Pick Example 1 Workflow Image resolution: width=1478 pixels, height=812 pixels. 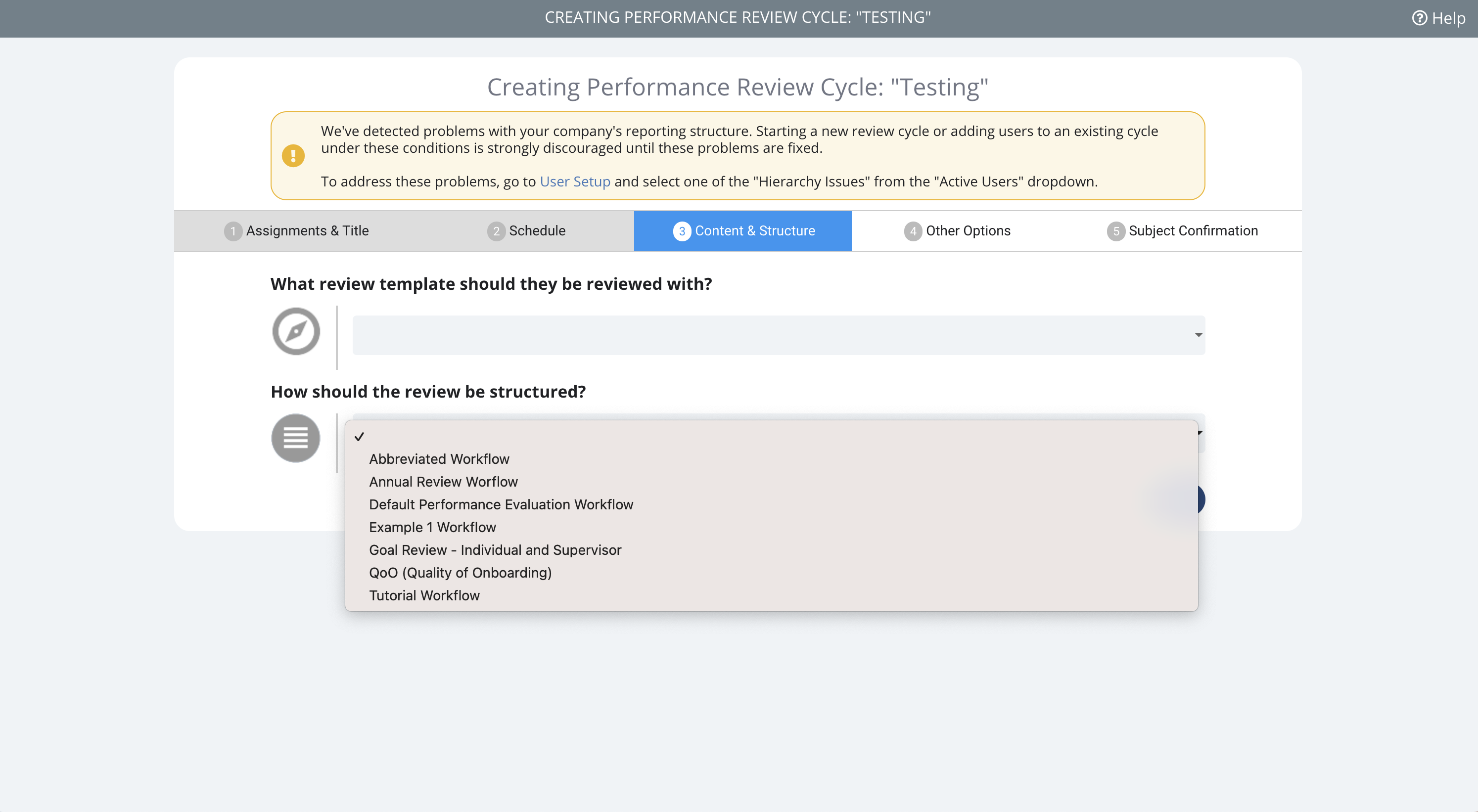771,527
